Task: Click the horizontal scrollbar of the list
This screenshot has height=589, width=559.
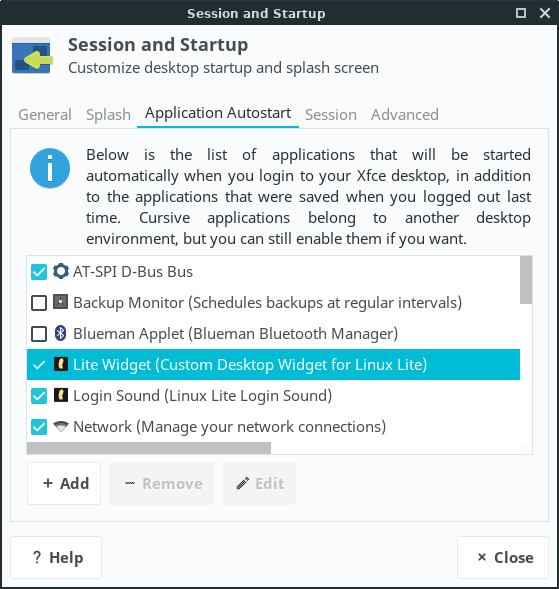Action: [149, 448]
